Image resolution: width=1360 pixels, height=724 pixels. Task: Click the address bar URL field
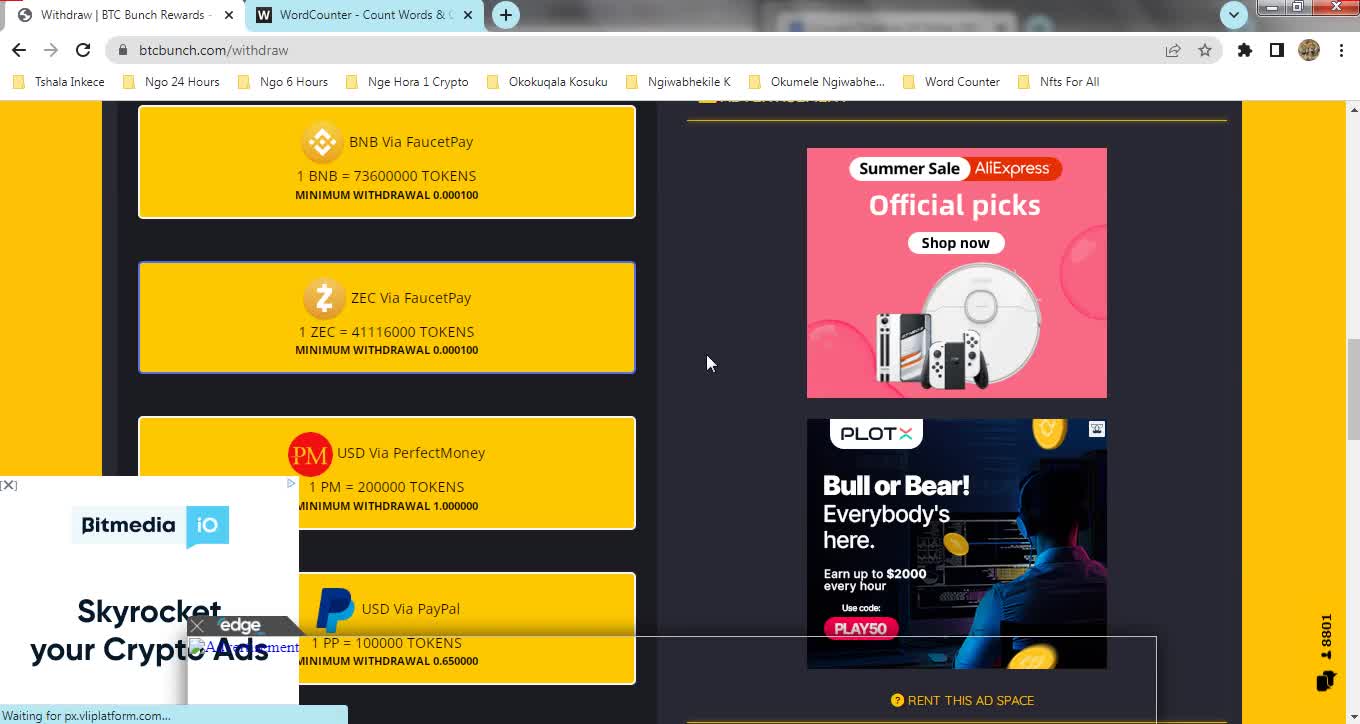click(x=640, y=50)
